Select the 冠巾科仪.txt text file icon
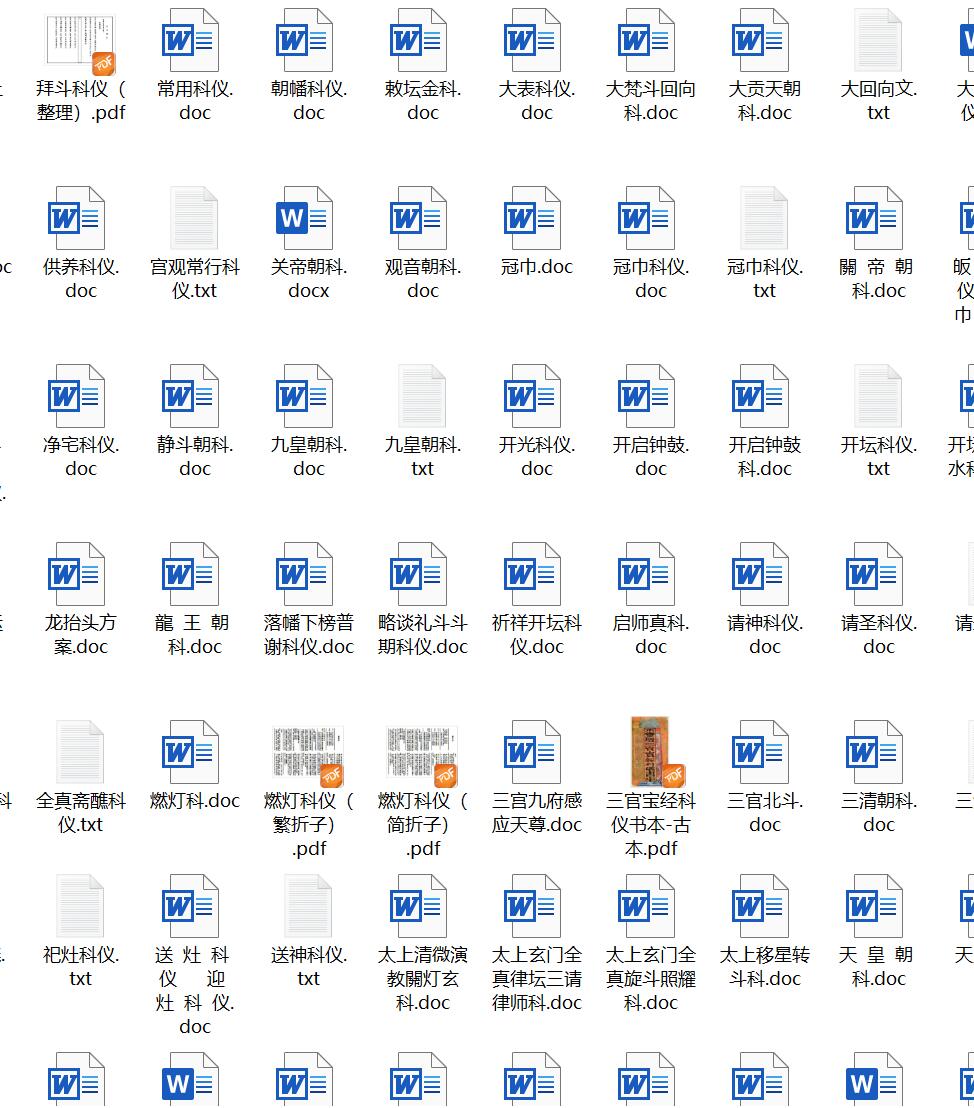 click(764, 218)
